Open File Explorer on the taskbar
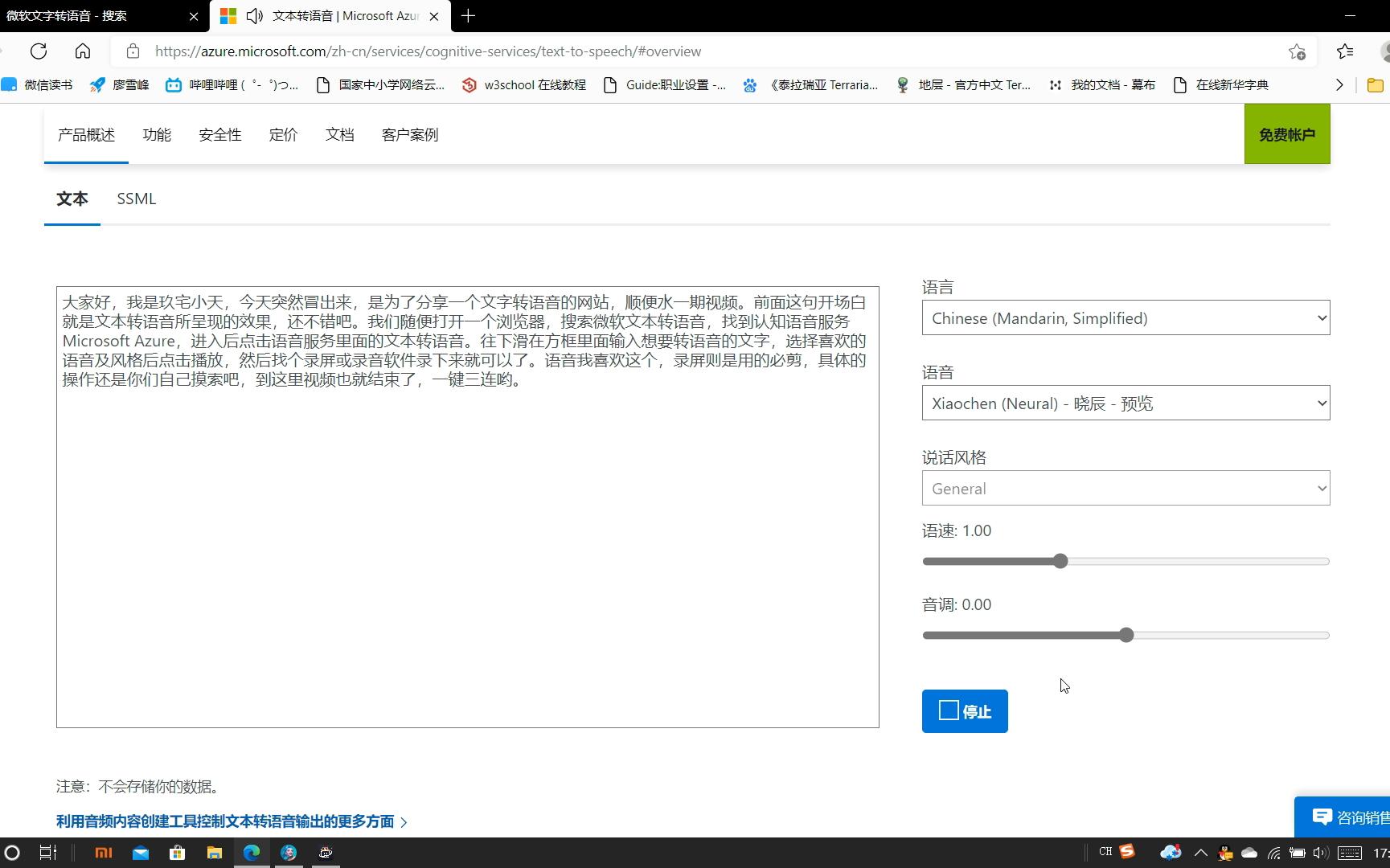1390x868 pixels. point(215,853)
